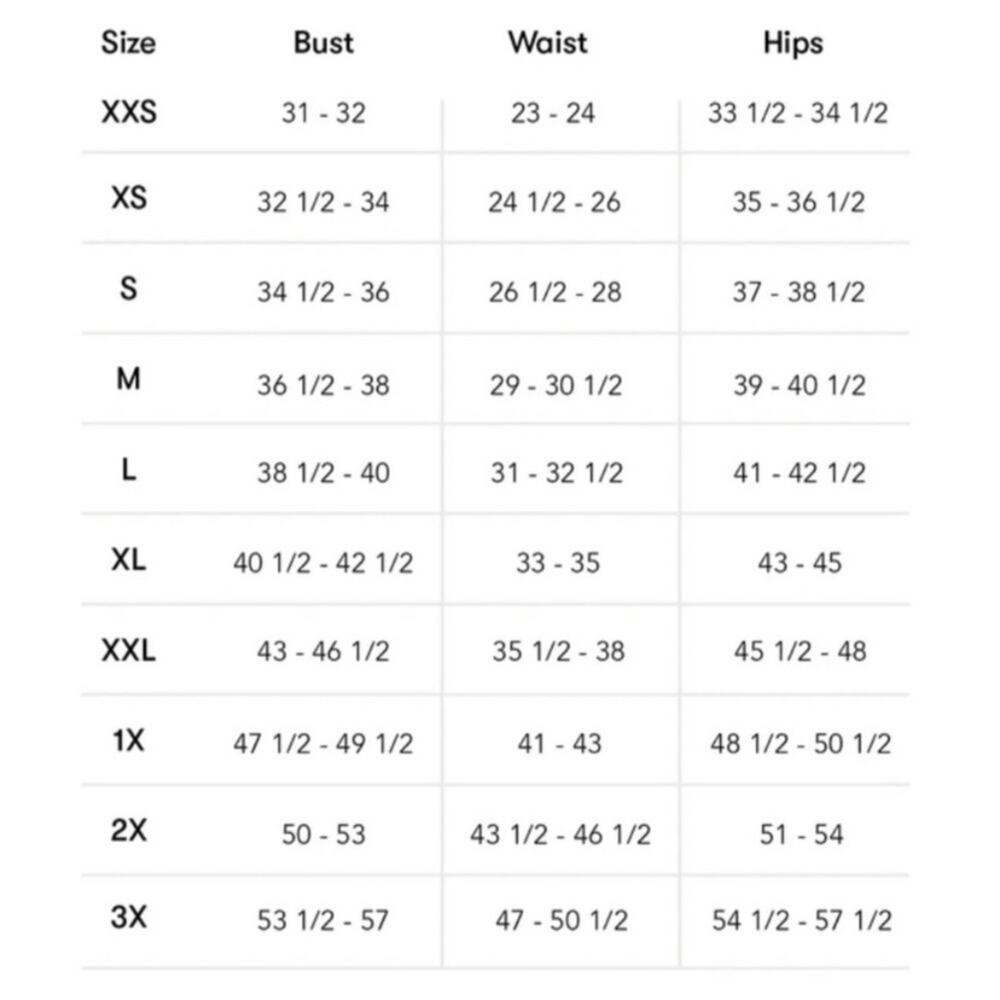Image resolution: width=1000 pixels, height=1000 pixels.
Task: Select the 1X size row label
Action: tap(128, 740)
